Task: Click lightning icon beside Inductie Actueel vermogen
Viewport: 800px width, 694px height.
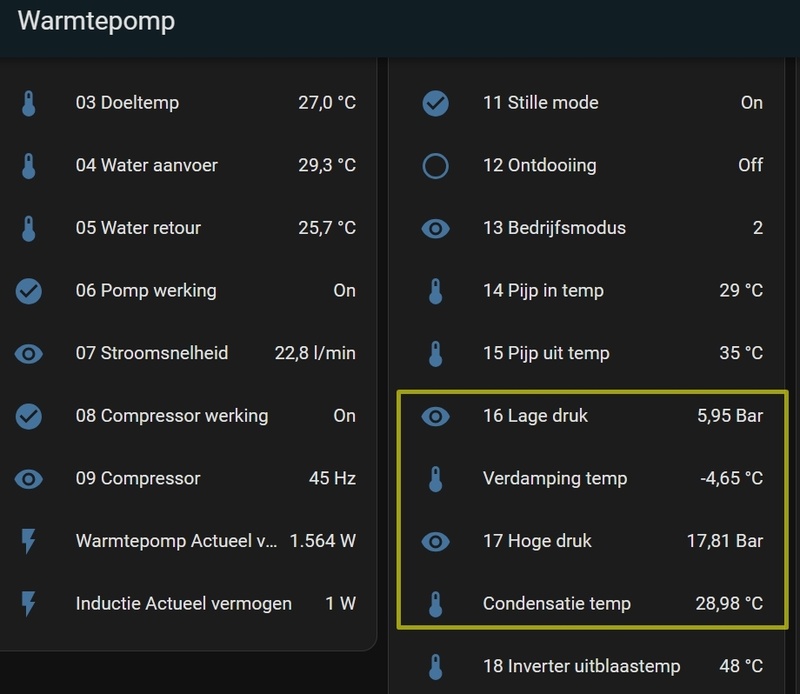Action: click(x=29, y=603)
